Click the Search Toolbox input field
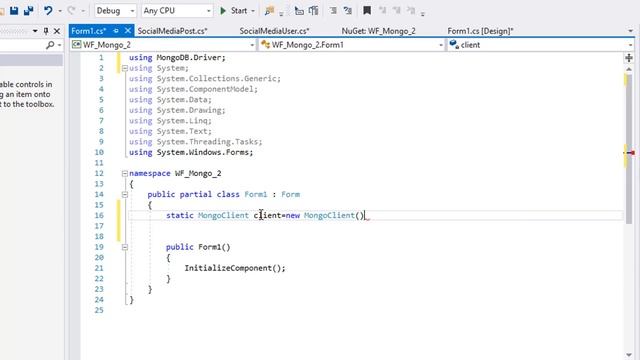The width and height of the screenshot is (640, 360). coord(22,45)
